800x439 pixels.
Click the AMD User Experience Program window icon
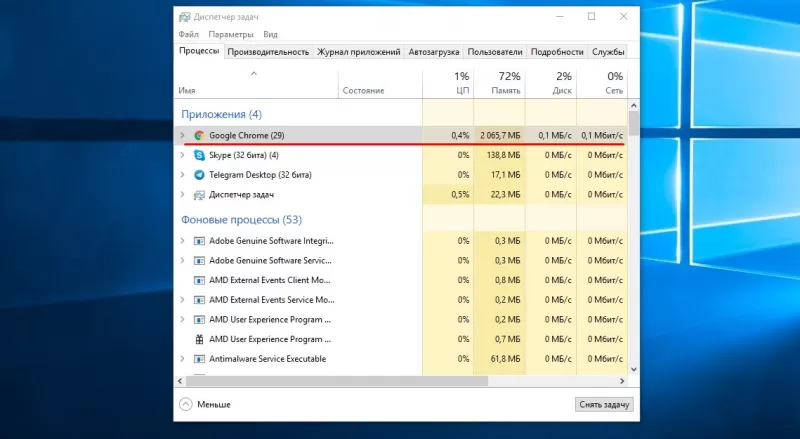pos(199,320)
